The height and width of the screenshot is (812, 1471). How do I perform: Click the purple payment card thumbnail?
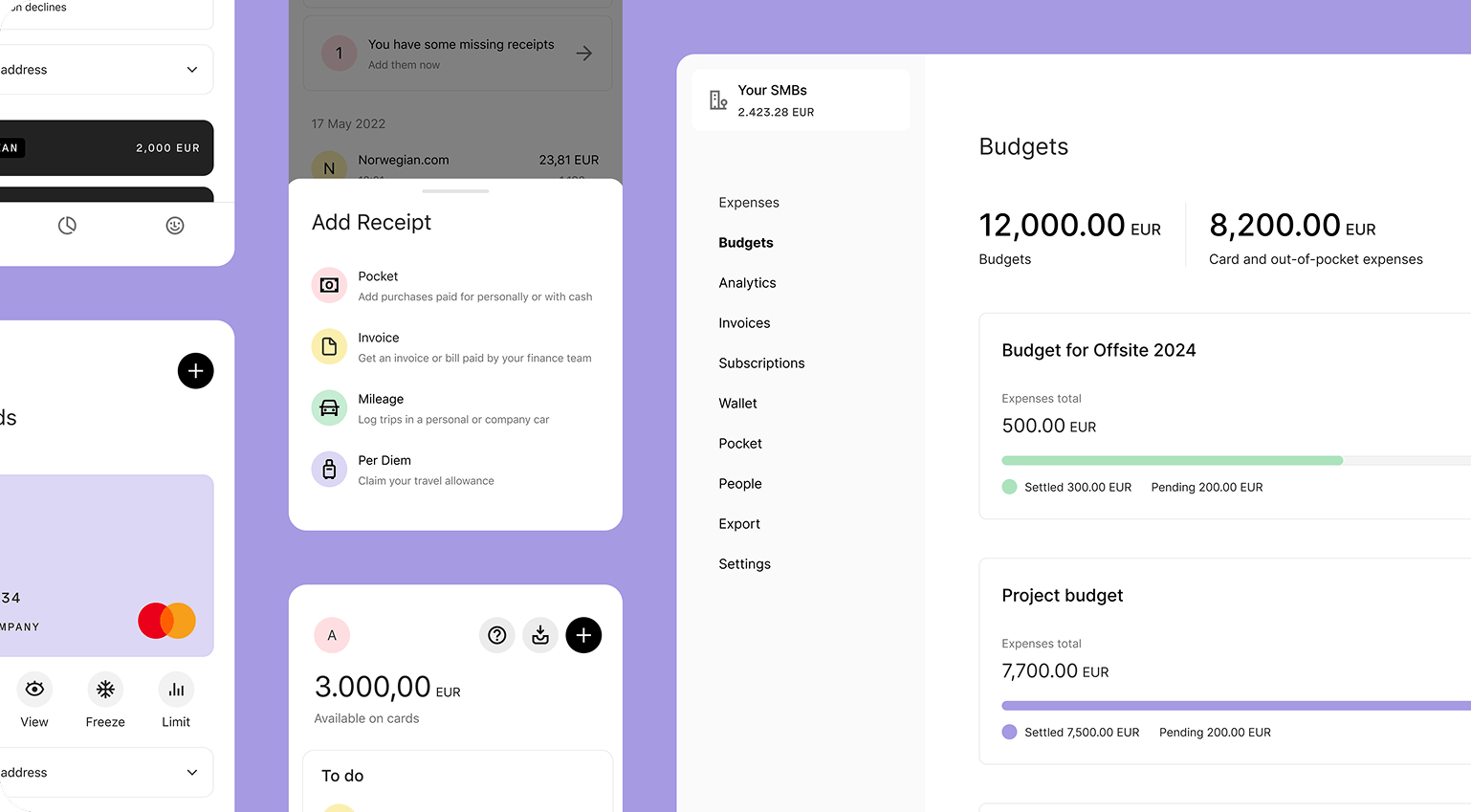point(106,566)
